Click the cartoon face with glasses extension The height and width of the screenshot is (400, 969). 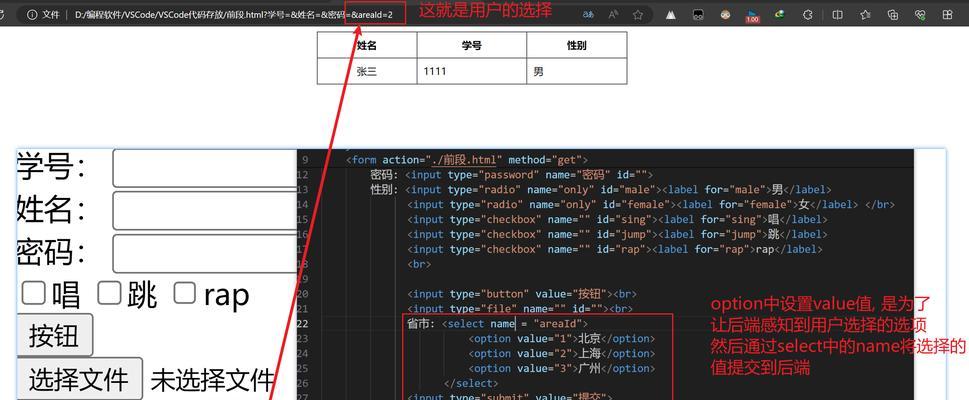point(726,14)
